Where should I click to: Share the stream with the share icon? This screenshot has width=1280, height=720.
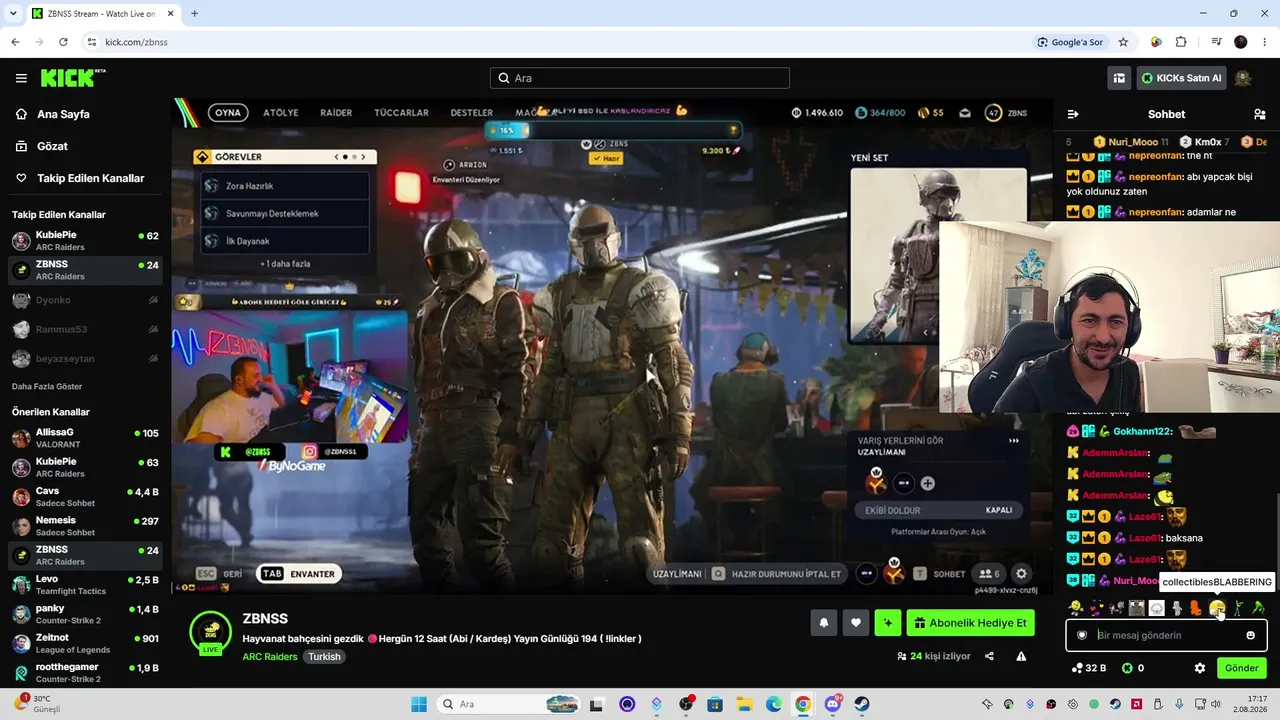coord(989,656)
